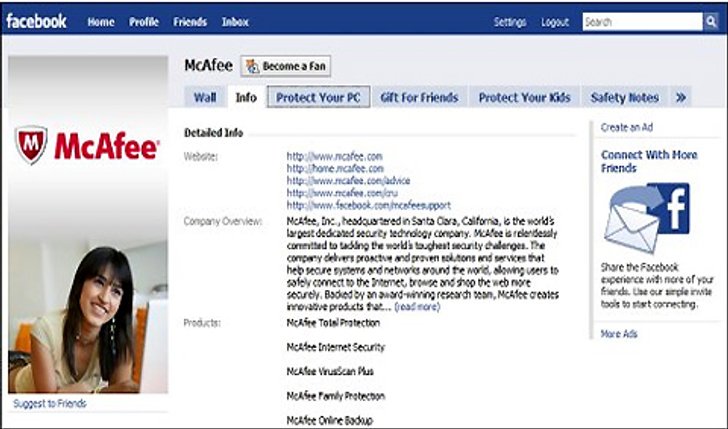
Task: Open the mcafee.com/advice website link
Action: click(x=348, y=181)
